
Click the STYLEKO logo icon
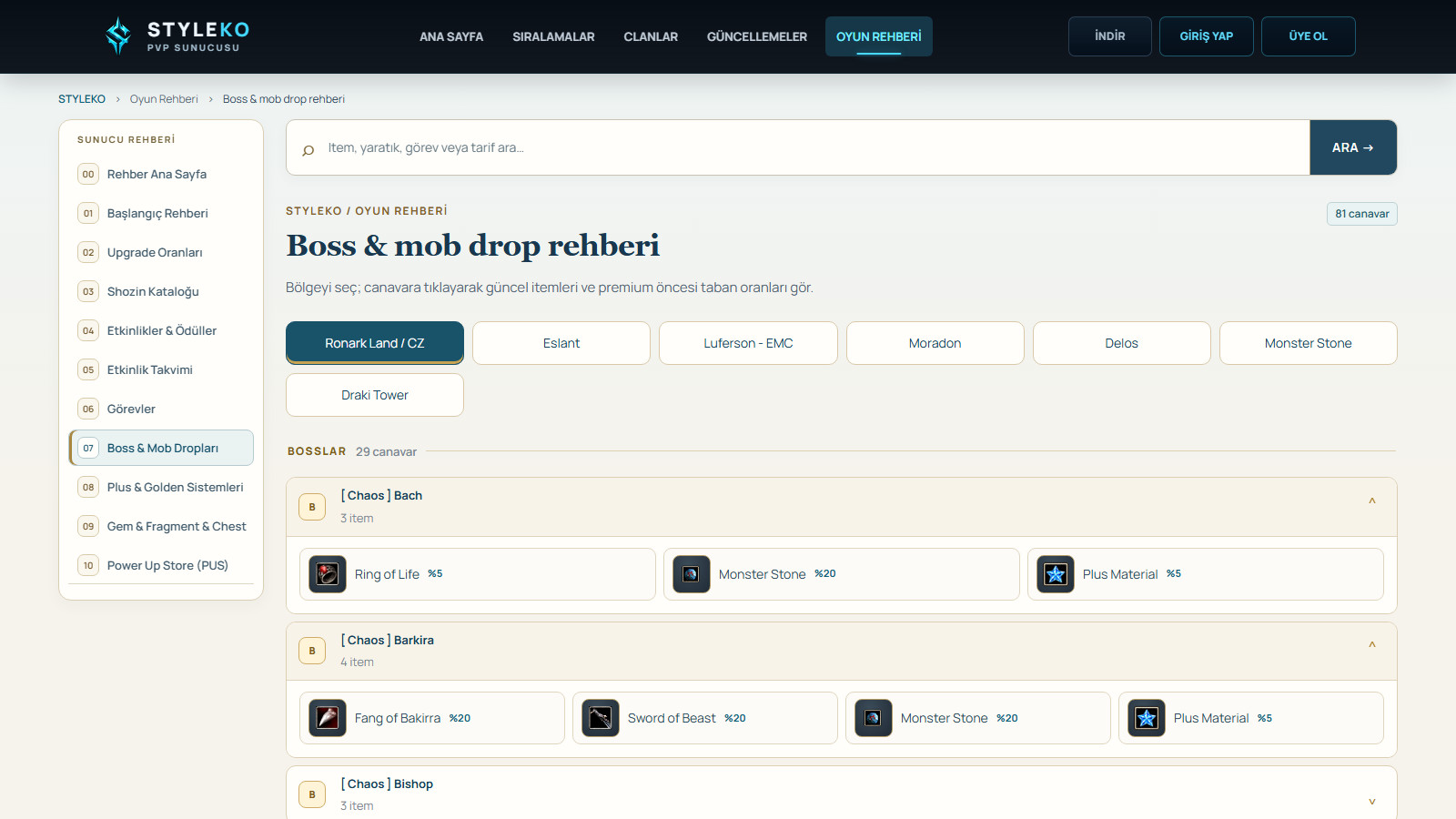[118, 36]
